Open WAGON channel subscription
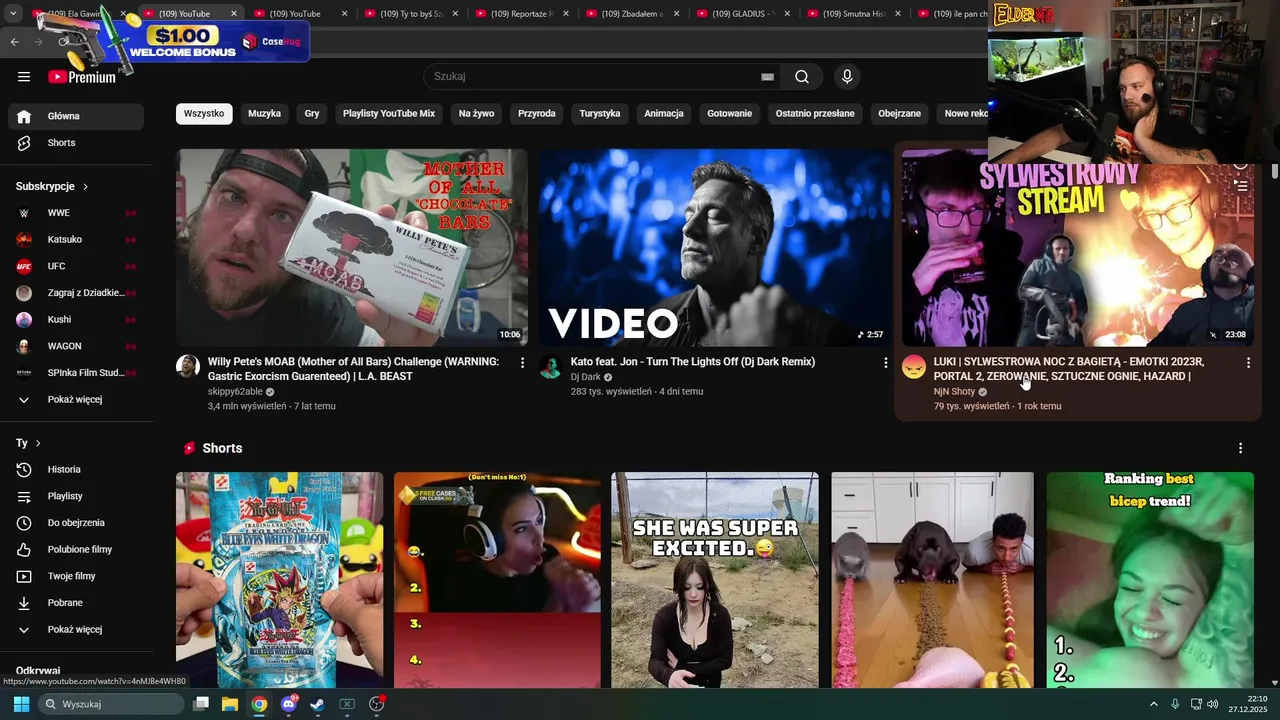This screenshot has height=720, width=1280. coord(76,346)
